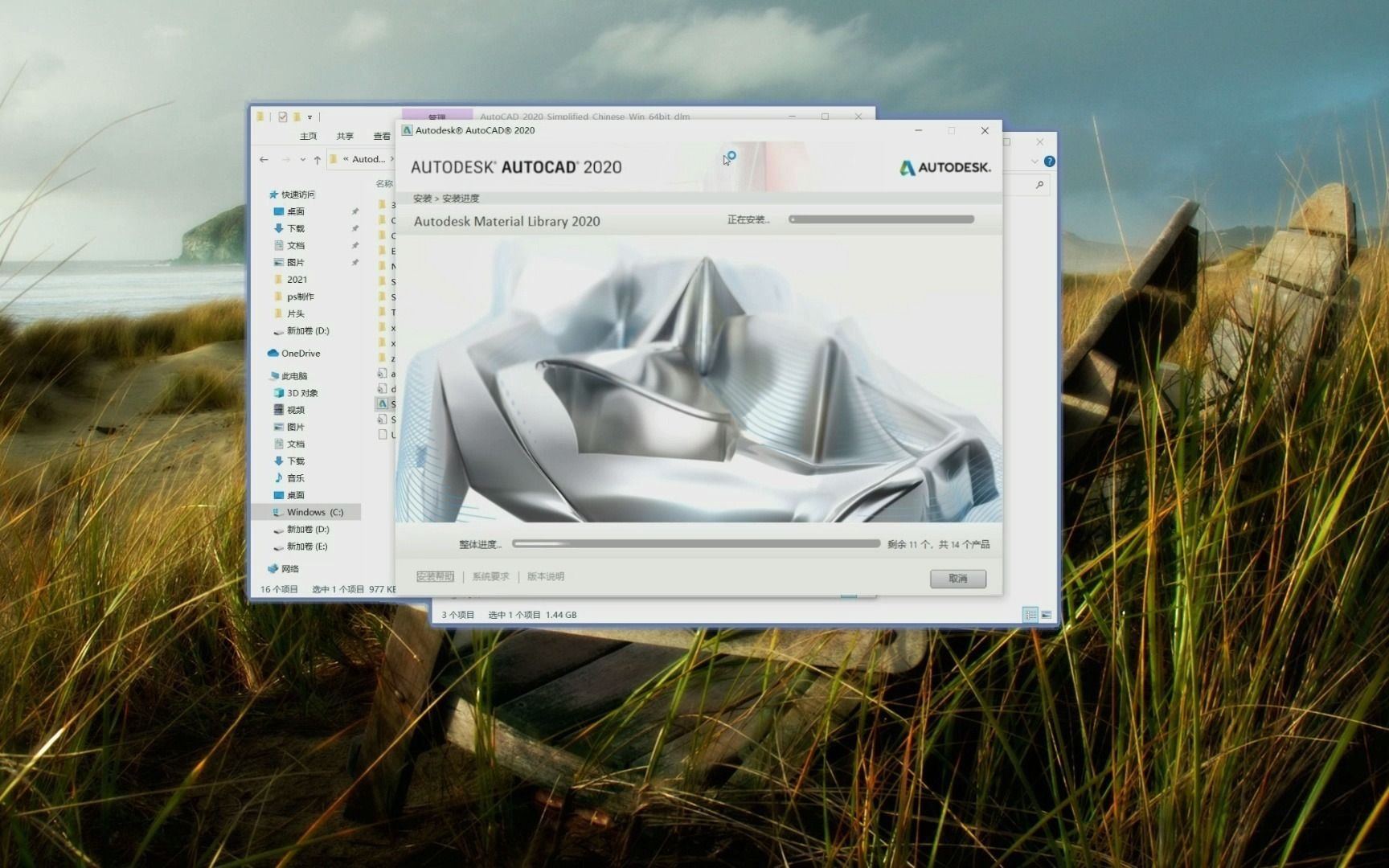
Task: Click the '16 个项目' status bar text
Action: 279,589
